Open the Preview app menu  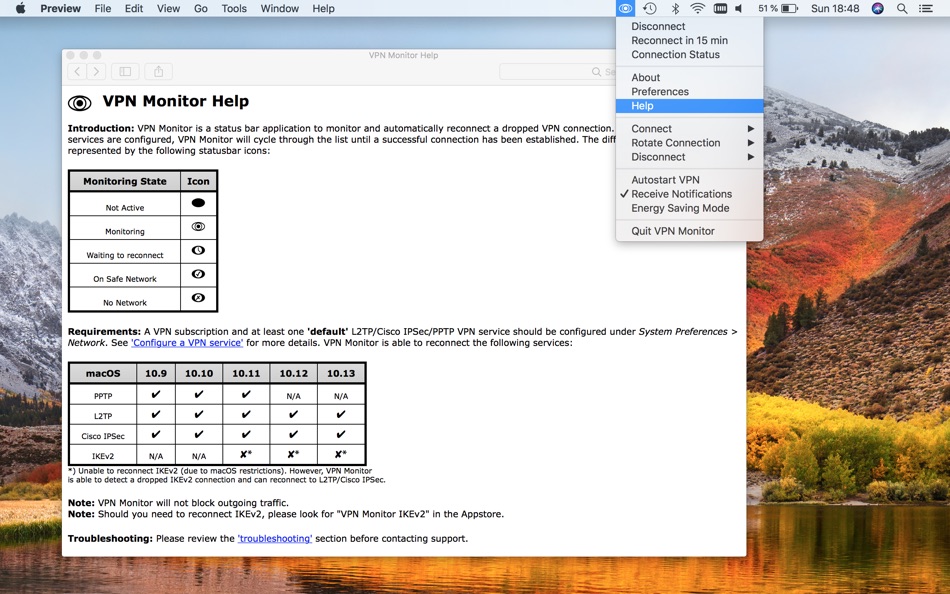(61, 8)
